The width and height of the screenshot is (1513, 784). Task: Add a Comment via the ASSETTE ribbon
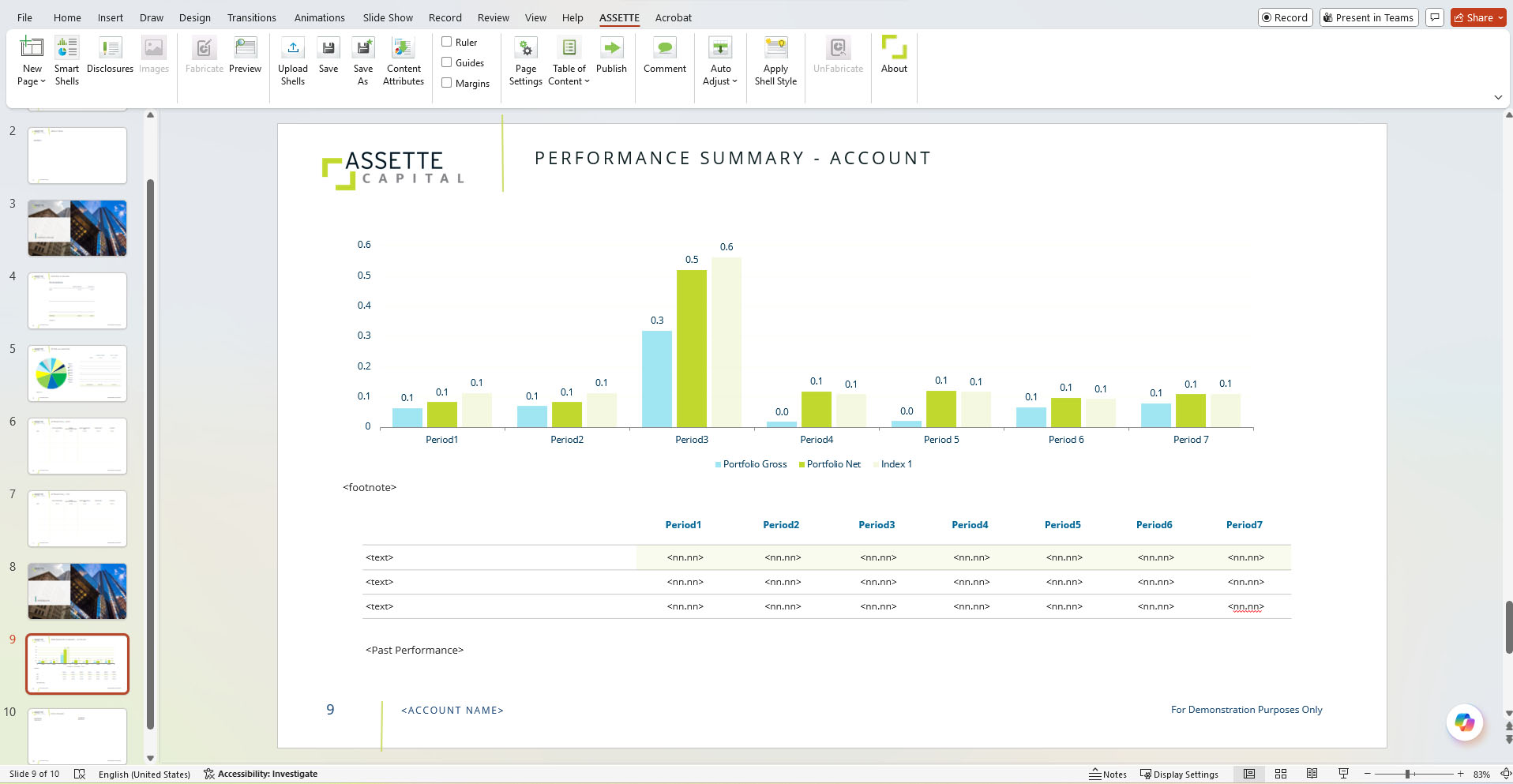pos(664,55)
